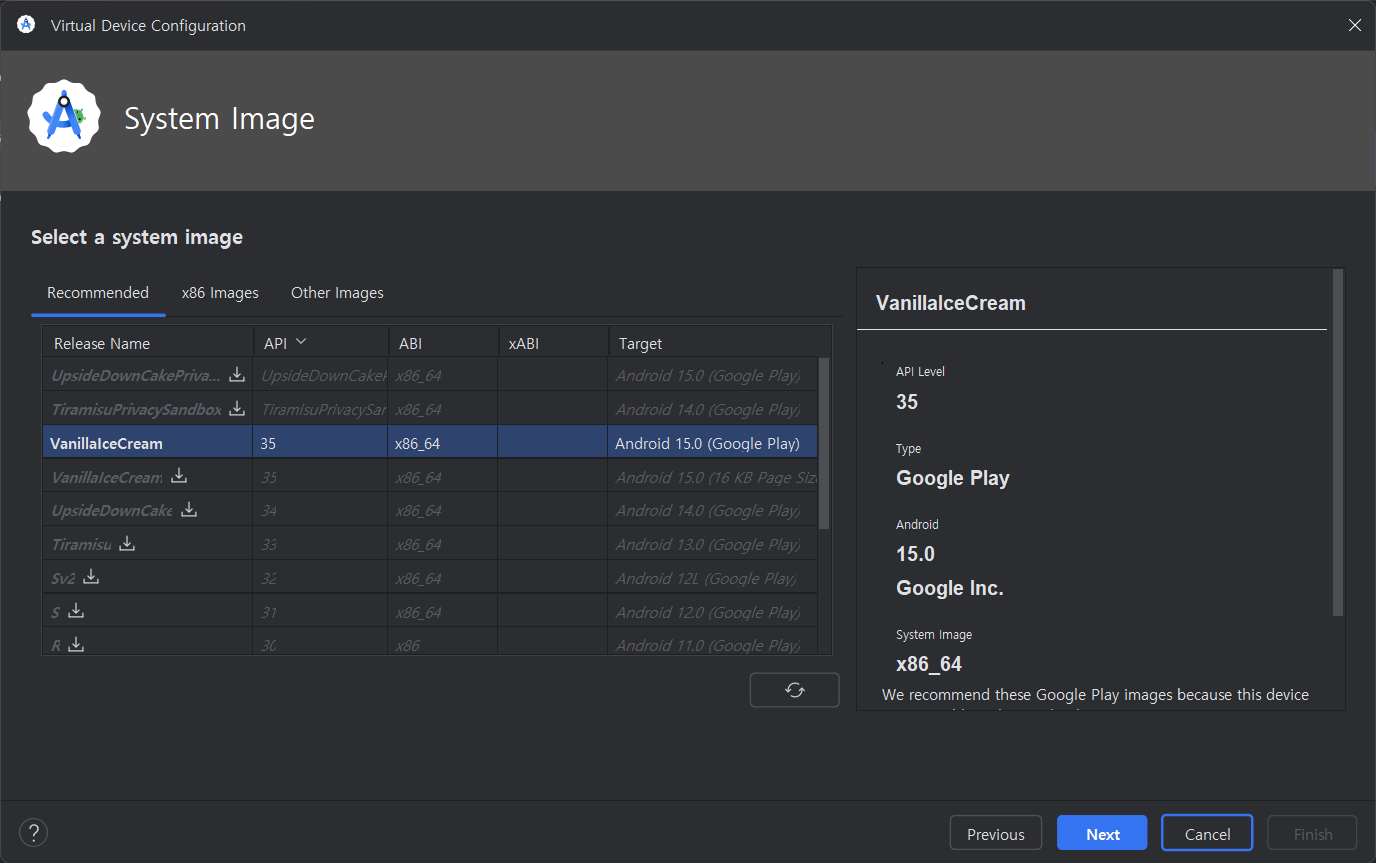The height and width of the screenshot is (863, 1376).
Task: Sort by API column arrow
Action: pyautogui.click(x=301, y=342)
